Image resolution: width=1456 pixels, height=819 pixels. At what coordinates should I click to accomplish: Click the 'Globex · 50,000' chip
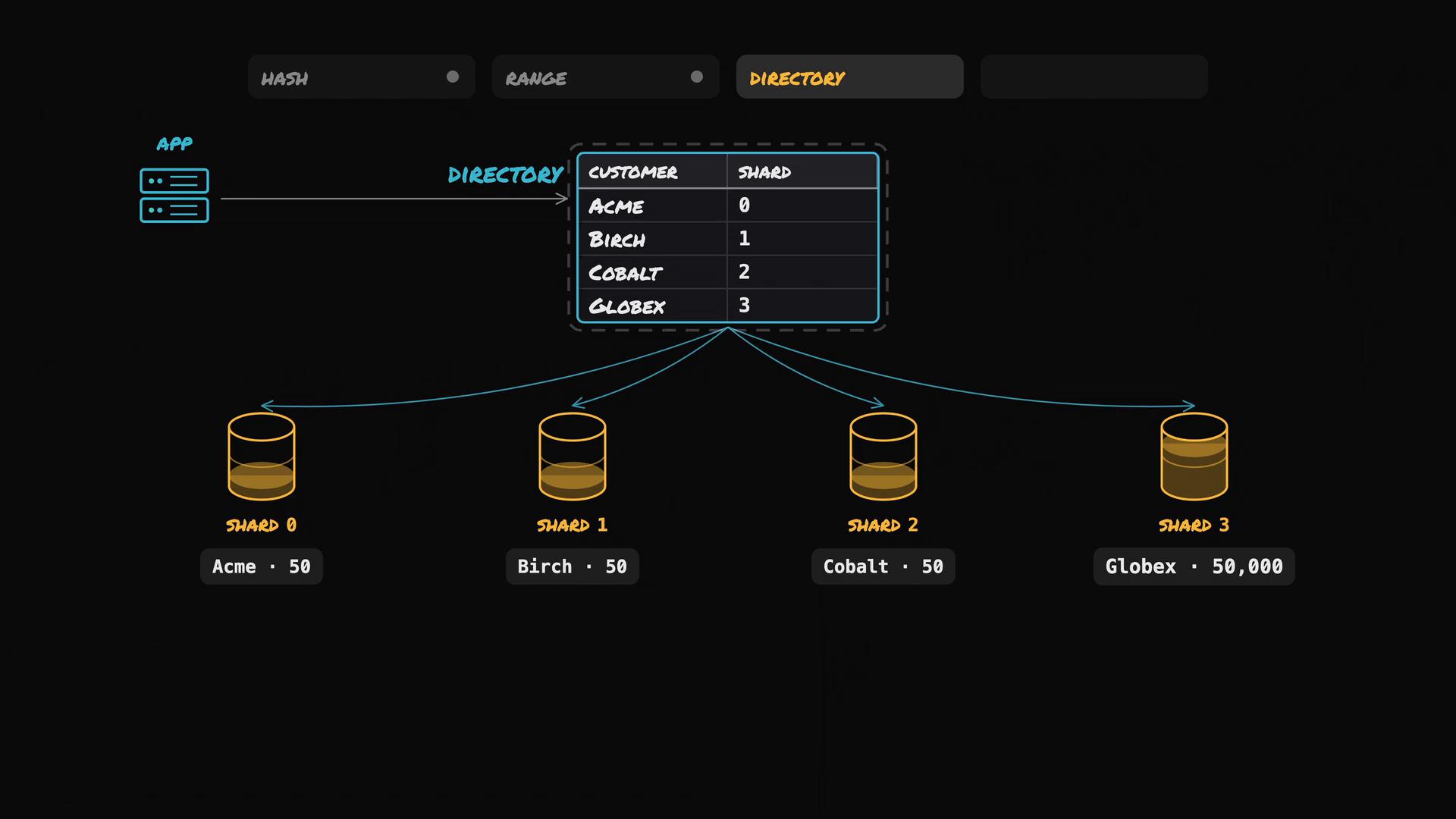pos(1194,566)
